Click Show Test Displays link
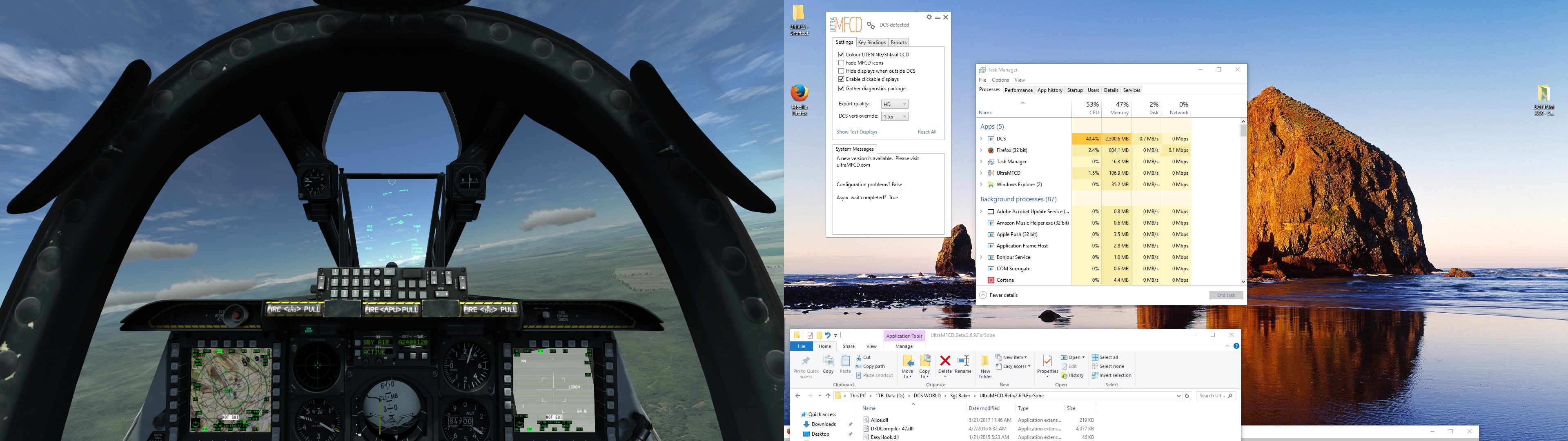This screenshot has height=441, width=1568. [x=856, y=132]
